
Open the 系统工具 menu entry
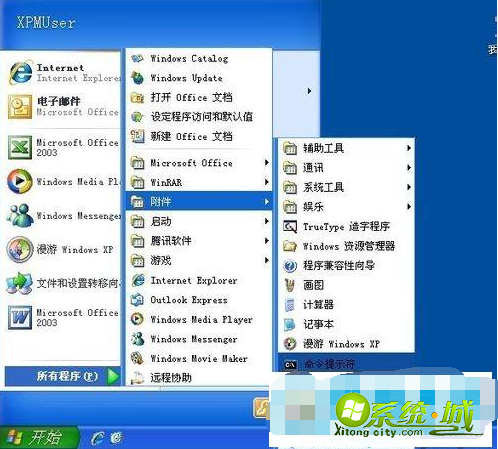[347, 187]
